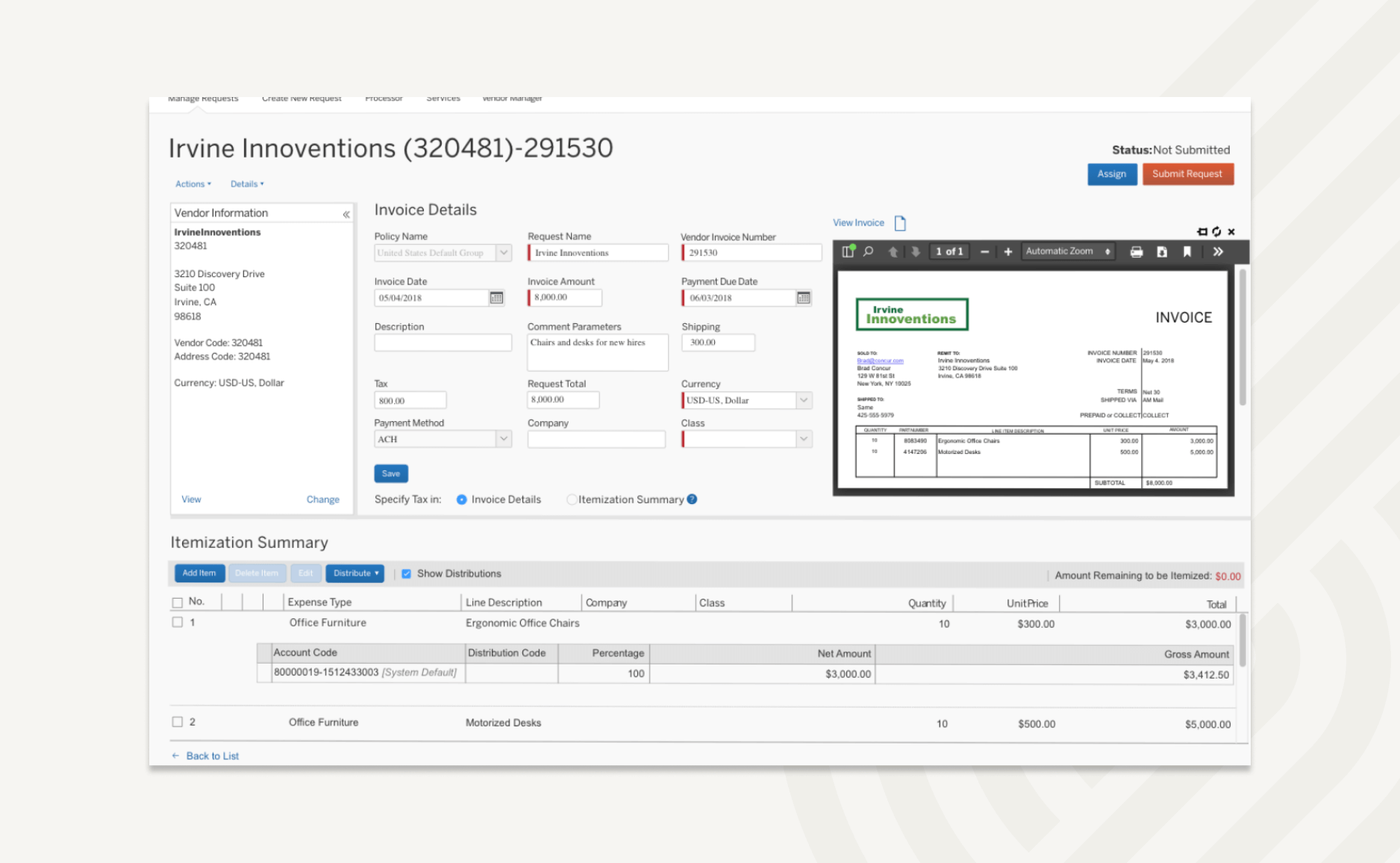Go to previous page with the up arrow
1400x863 pixels.
[893, 252]
